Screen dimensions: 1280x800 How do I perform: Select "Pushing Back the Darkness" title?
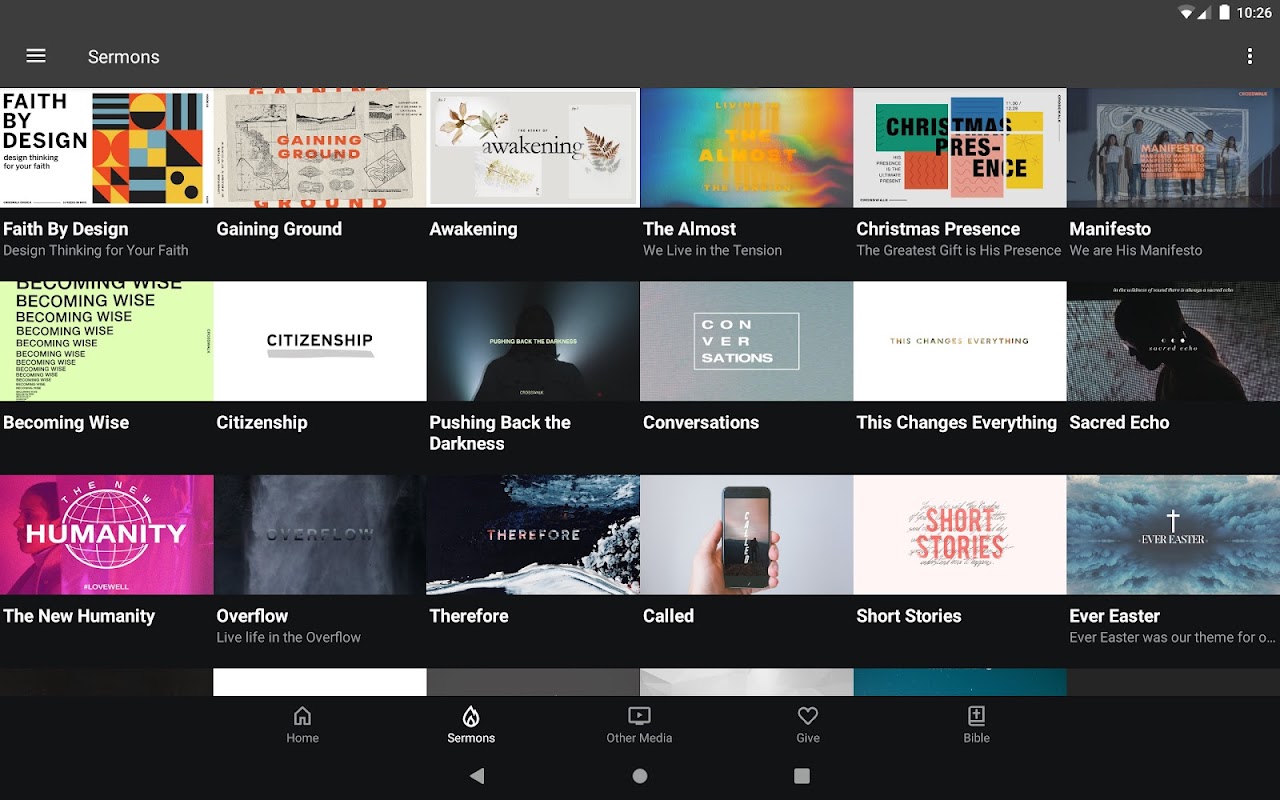tap(500, 433)
